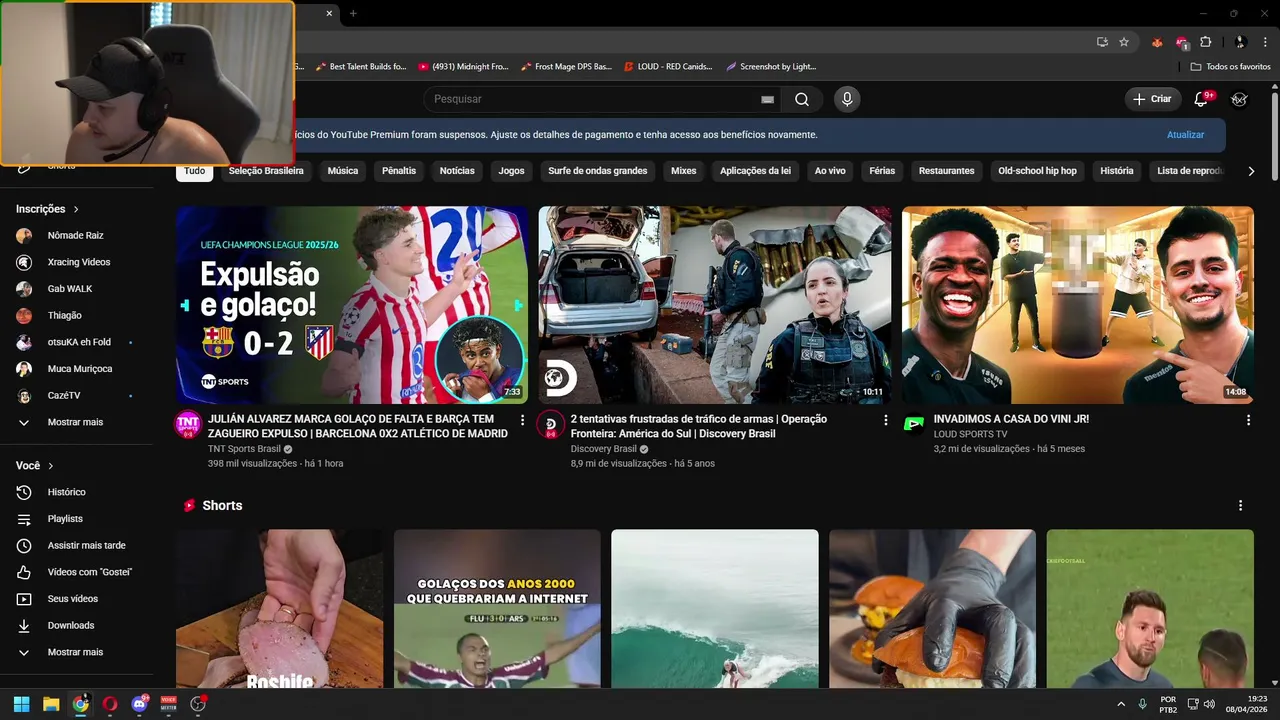Select the Tudo filter chip
Image resolution: width=1280 pixels, height=720 pixels.
click(x=195, y=171)
